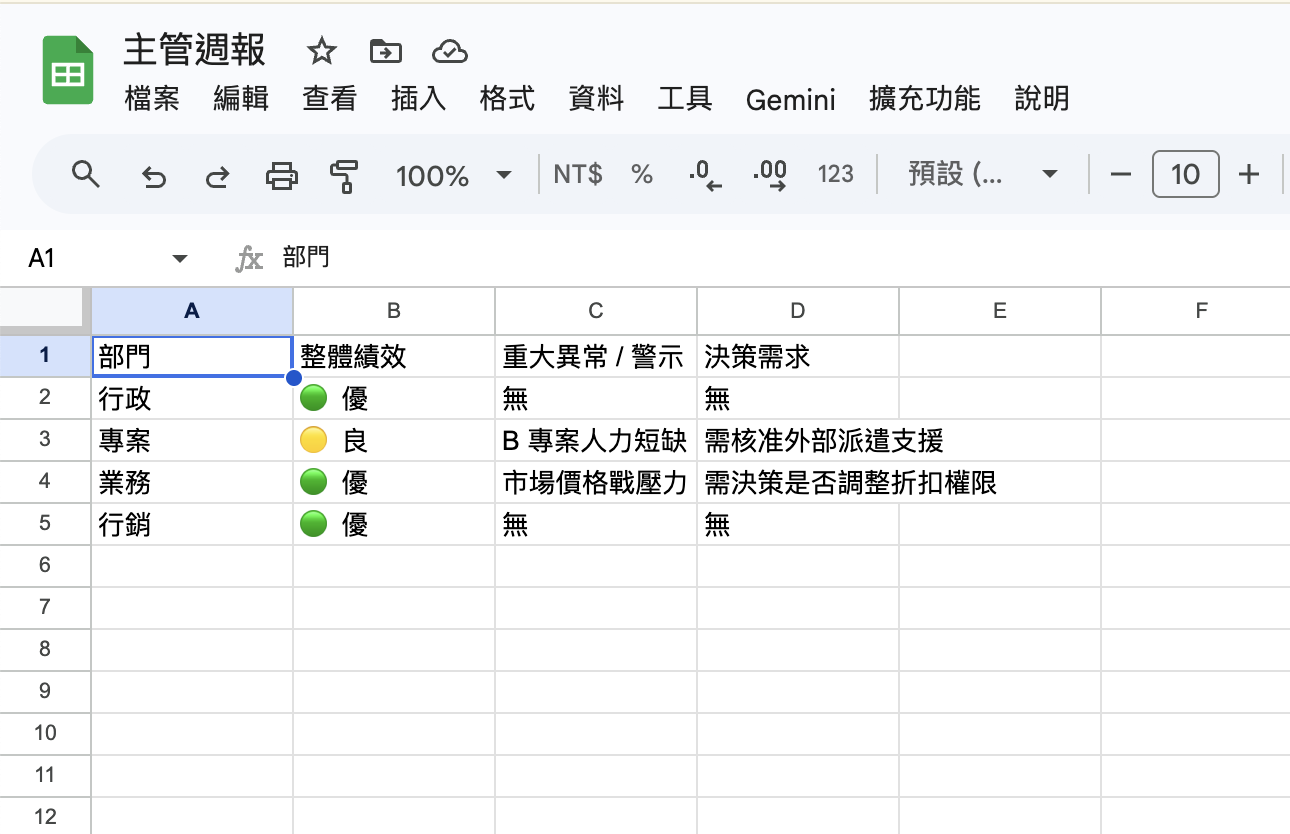Open the 123 number format menu
This screenshot has width=1290, height=834.
[x=835, y=174]
